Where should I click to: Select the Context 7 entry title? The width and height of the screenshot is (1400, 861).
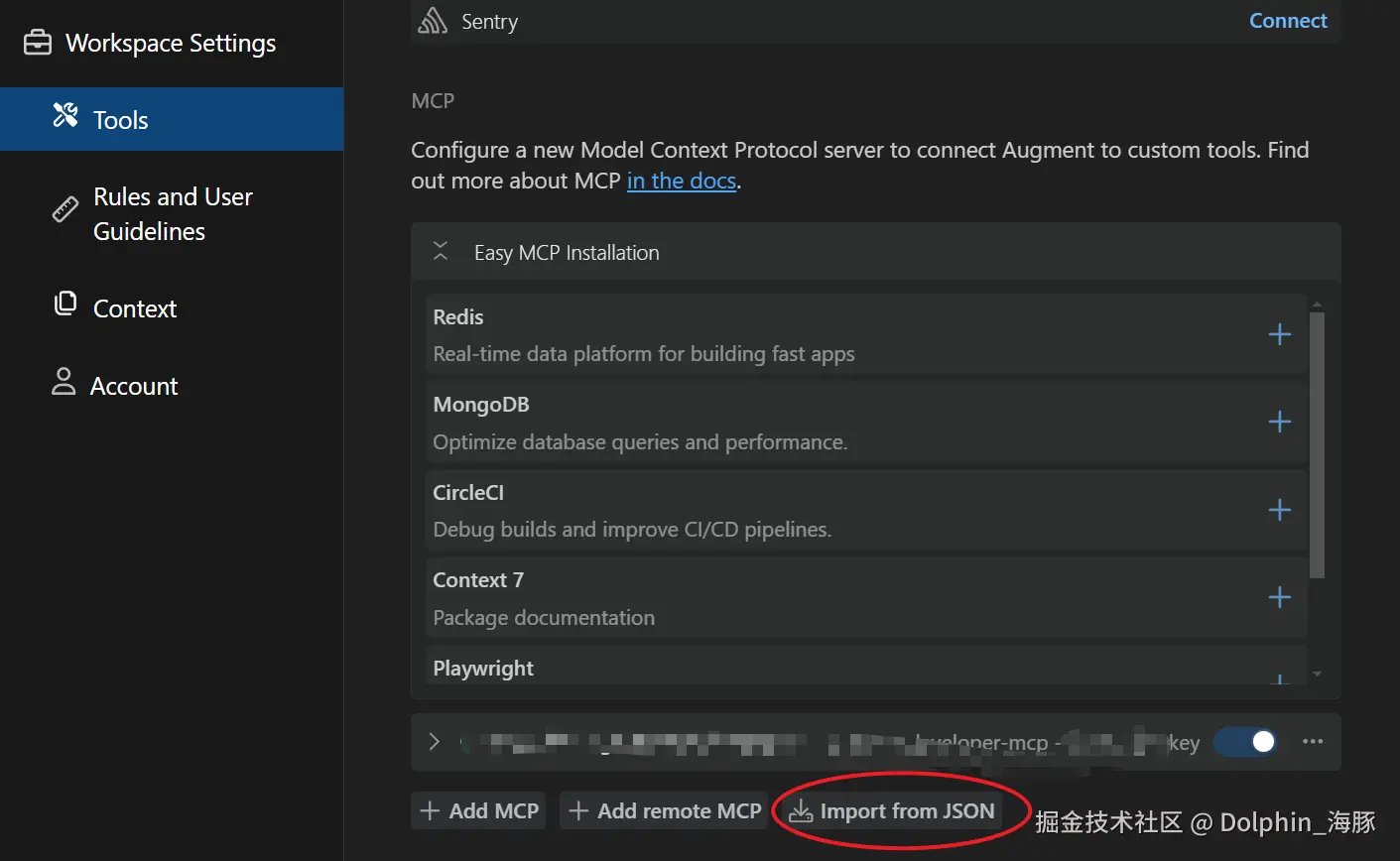tap(478, 580)
